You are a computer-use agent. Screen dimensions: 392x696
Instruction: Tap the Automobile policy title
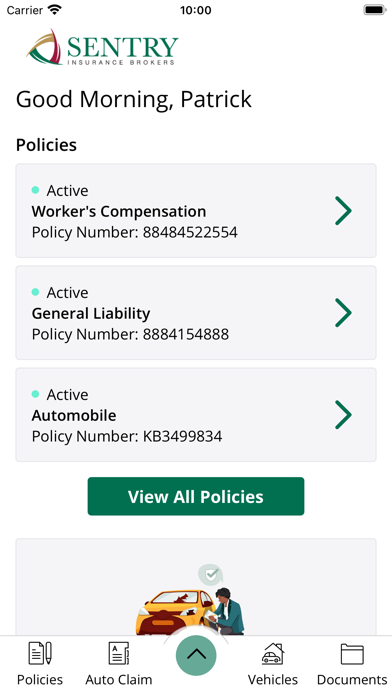click(x=74, y=415)
